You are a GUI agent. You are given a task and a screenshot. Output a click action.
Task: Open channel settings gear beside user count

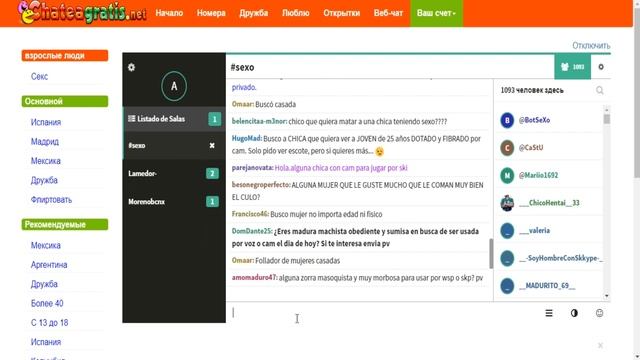pos(601,67)
